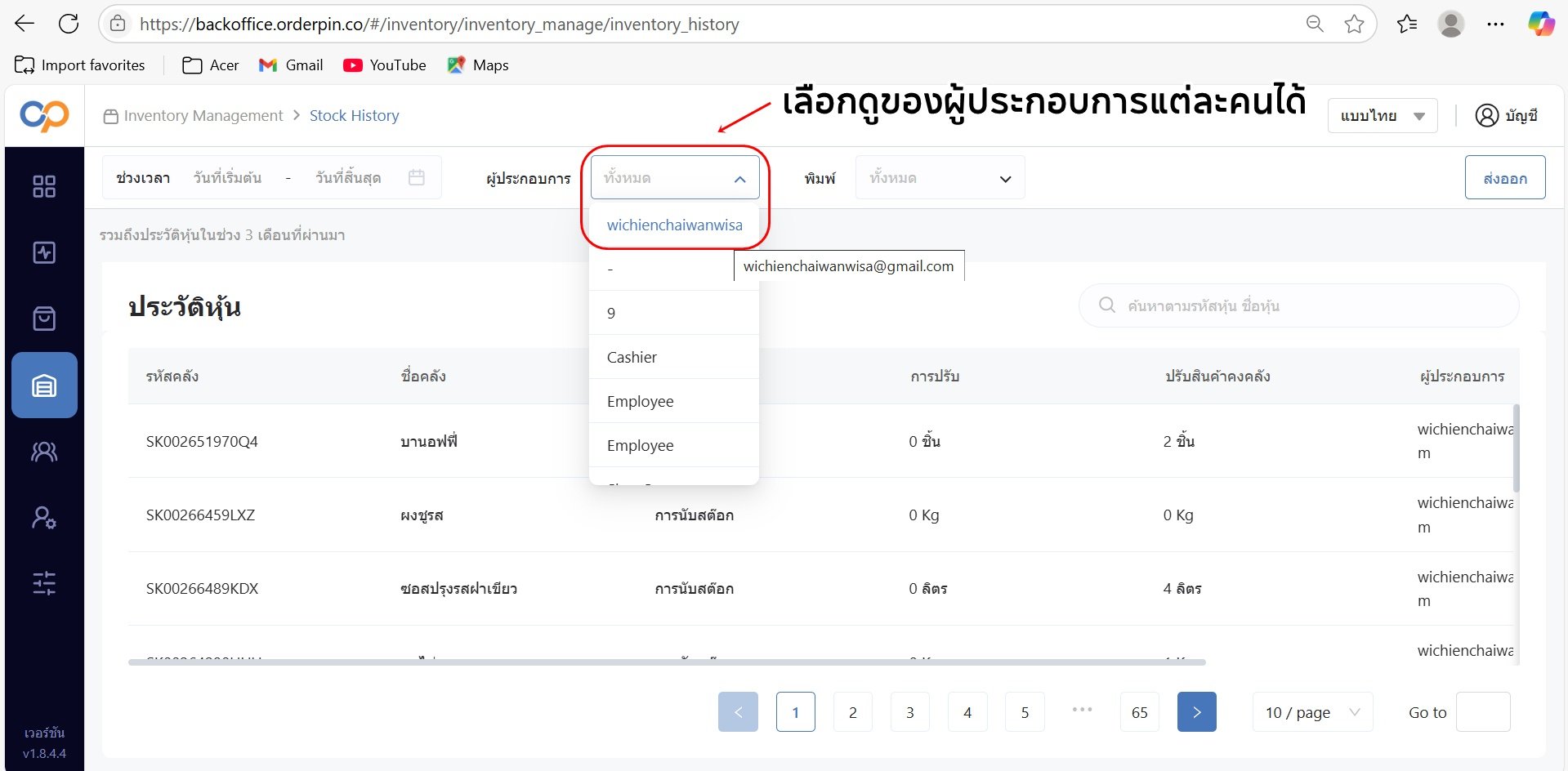1568x771 pixels.
Task: Select the '-' option in operator list
Action: [x=674, y=269]
